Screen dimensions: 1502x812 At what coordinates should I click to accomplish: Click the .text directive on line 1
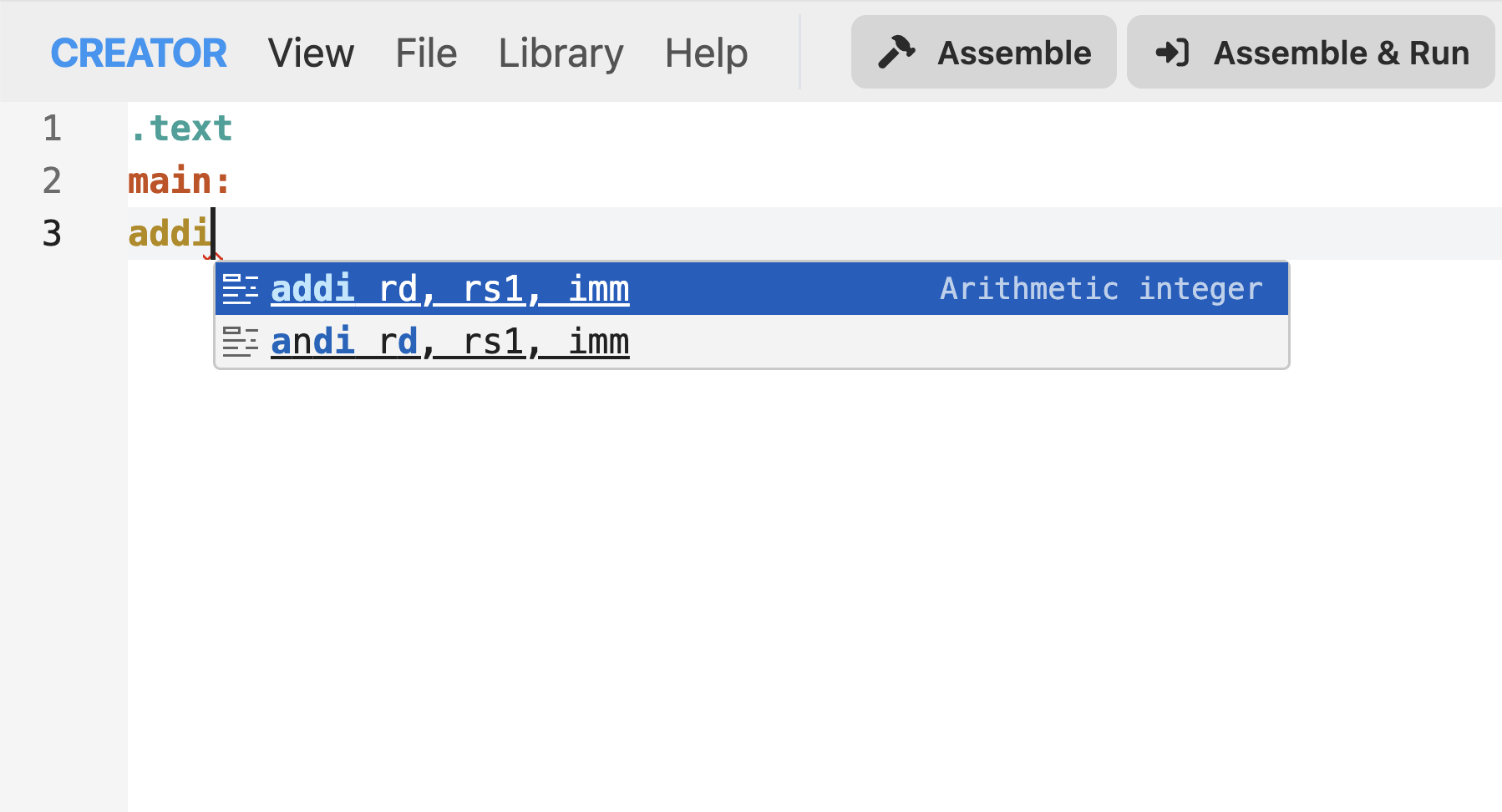[x=180, y=128]
